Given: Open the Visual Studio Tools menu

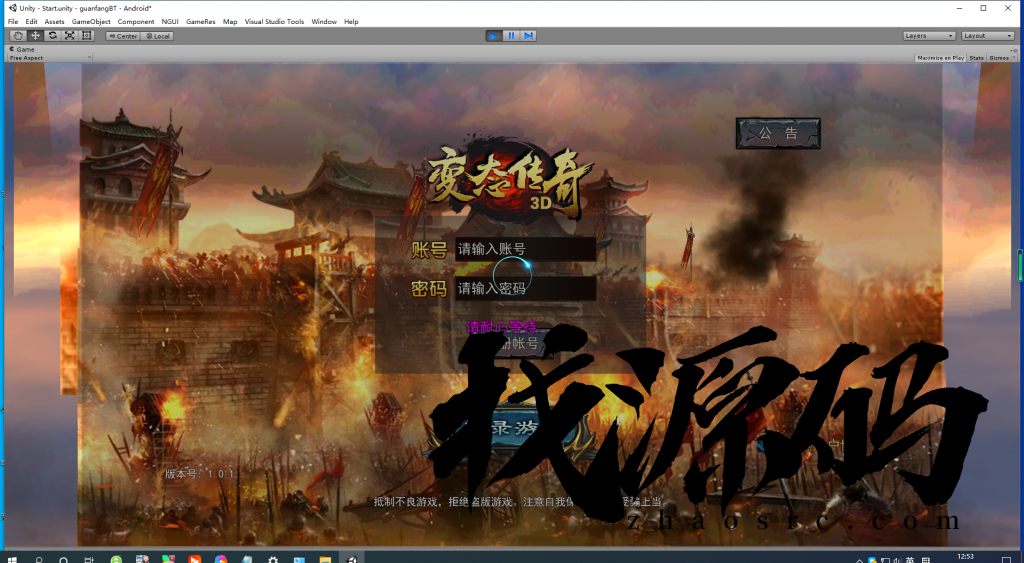Looking at the screenshot, I should pyautogui.click(x=274, y=22).
